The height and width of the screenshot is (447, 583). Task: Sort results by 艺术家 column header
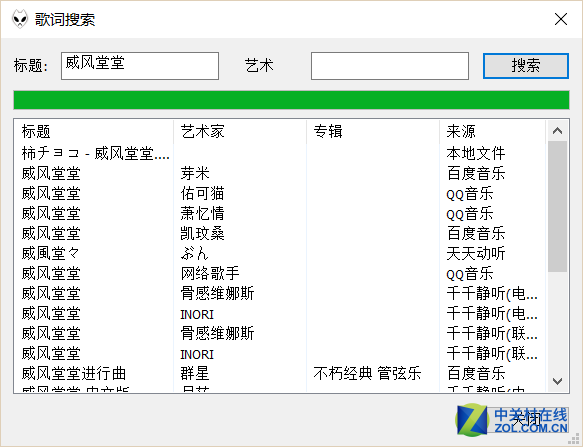point(240,131)
